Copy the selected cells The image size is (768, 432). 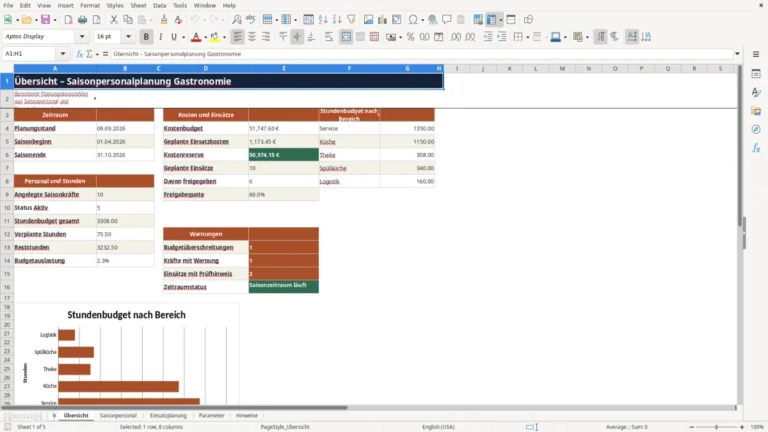tap(128, 20)
